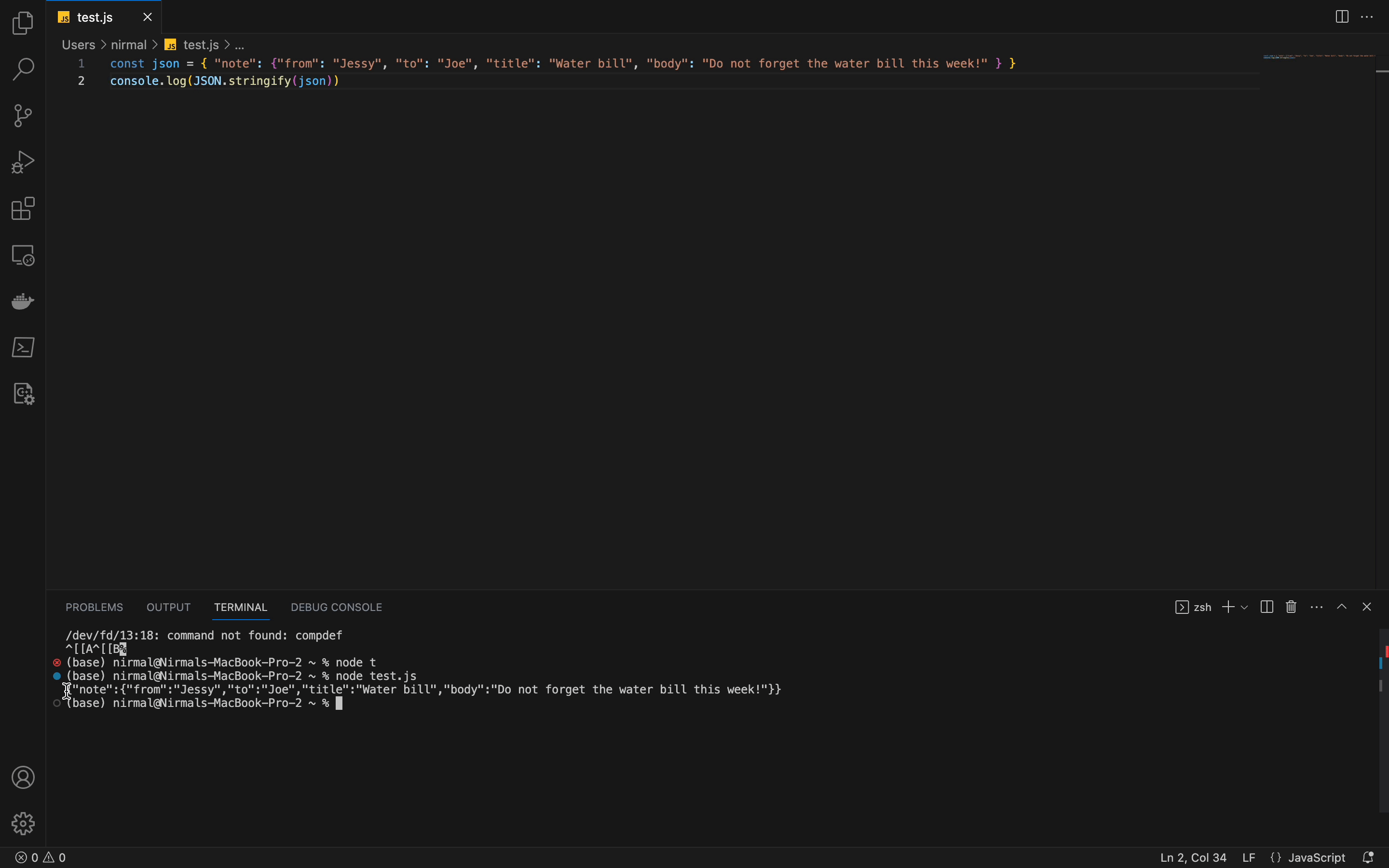Switch to the DEBUG CONSOLE tab
Viewport: 1389px width, 868px height.
tap(336, 607)
